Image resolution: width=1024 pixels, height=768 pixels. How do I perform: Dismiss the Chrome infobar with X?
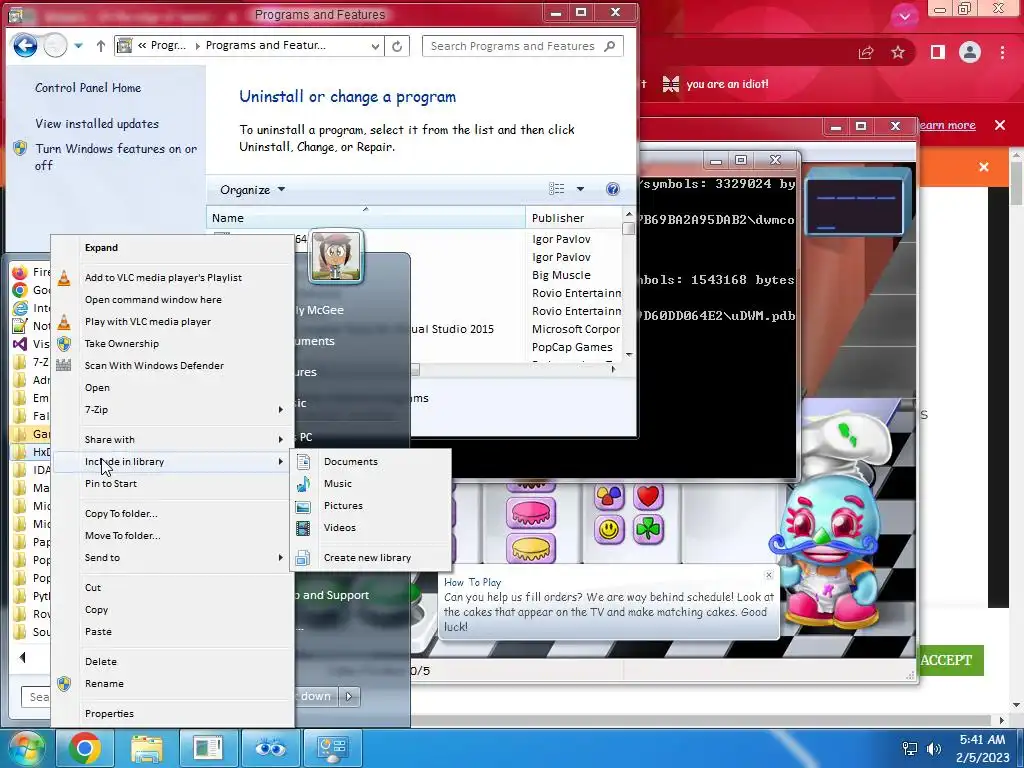[1000, 125]
